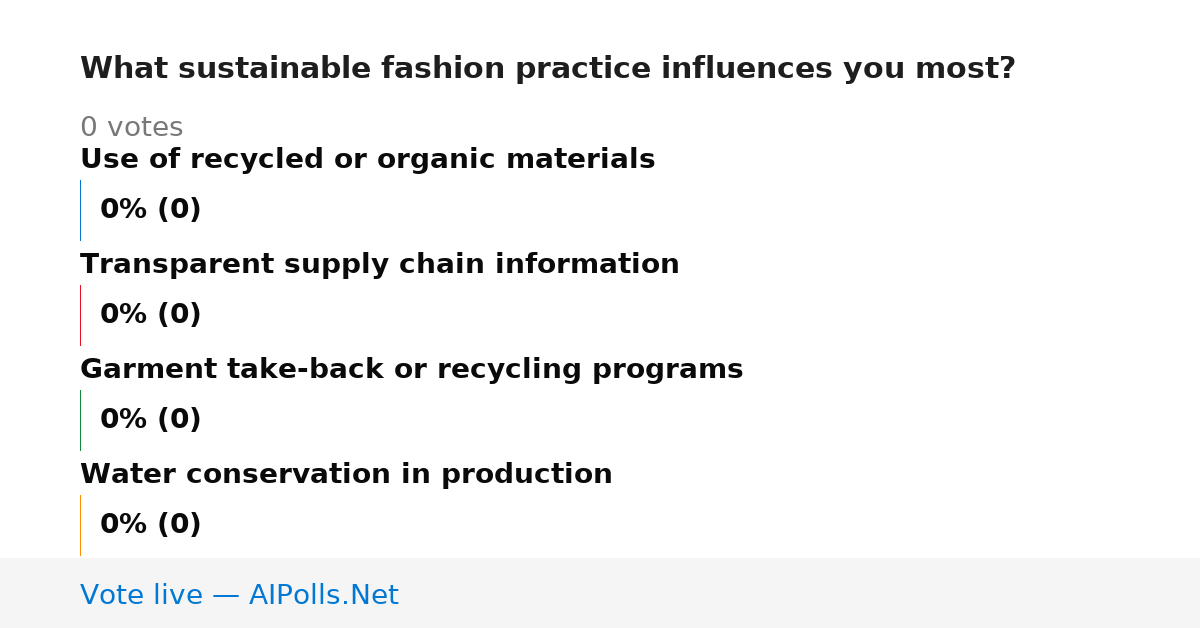This screenshot has width=1200, height=628.
Task: Click the gray footer bar beside the link
Action: tap(800, 593)
